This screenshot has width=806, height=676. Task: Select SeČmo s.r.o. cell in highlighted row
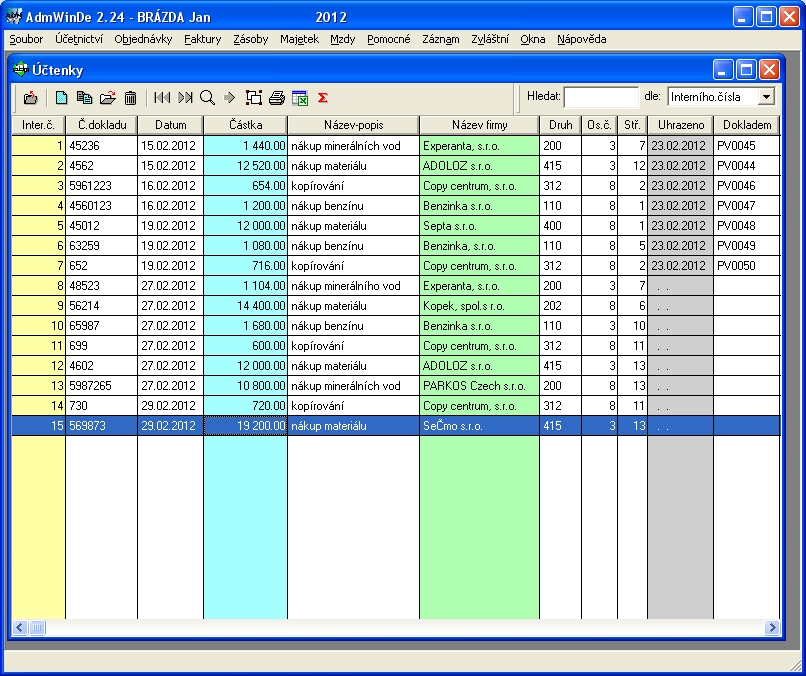[479, 426]
